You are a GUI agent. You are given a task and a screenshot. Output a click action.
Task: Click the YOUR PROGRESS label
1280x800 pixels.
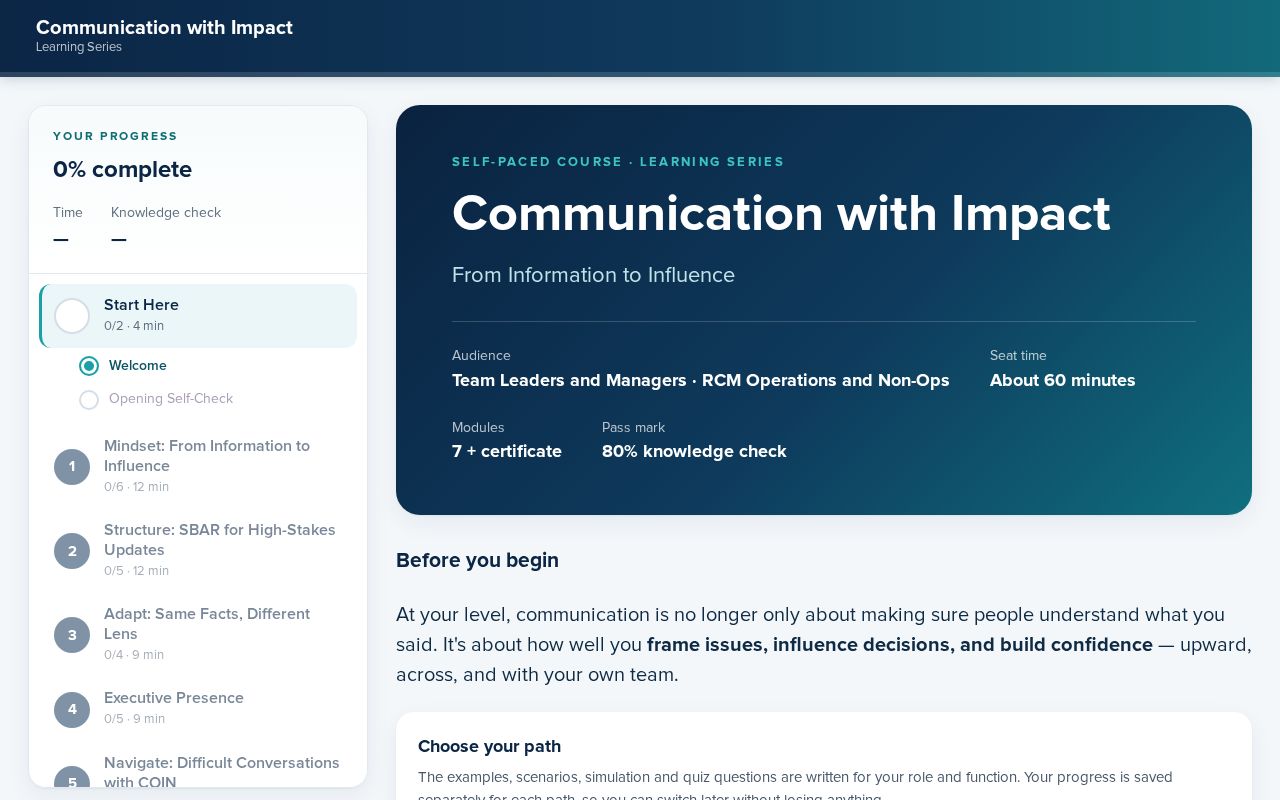pos(115,136)
